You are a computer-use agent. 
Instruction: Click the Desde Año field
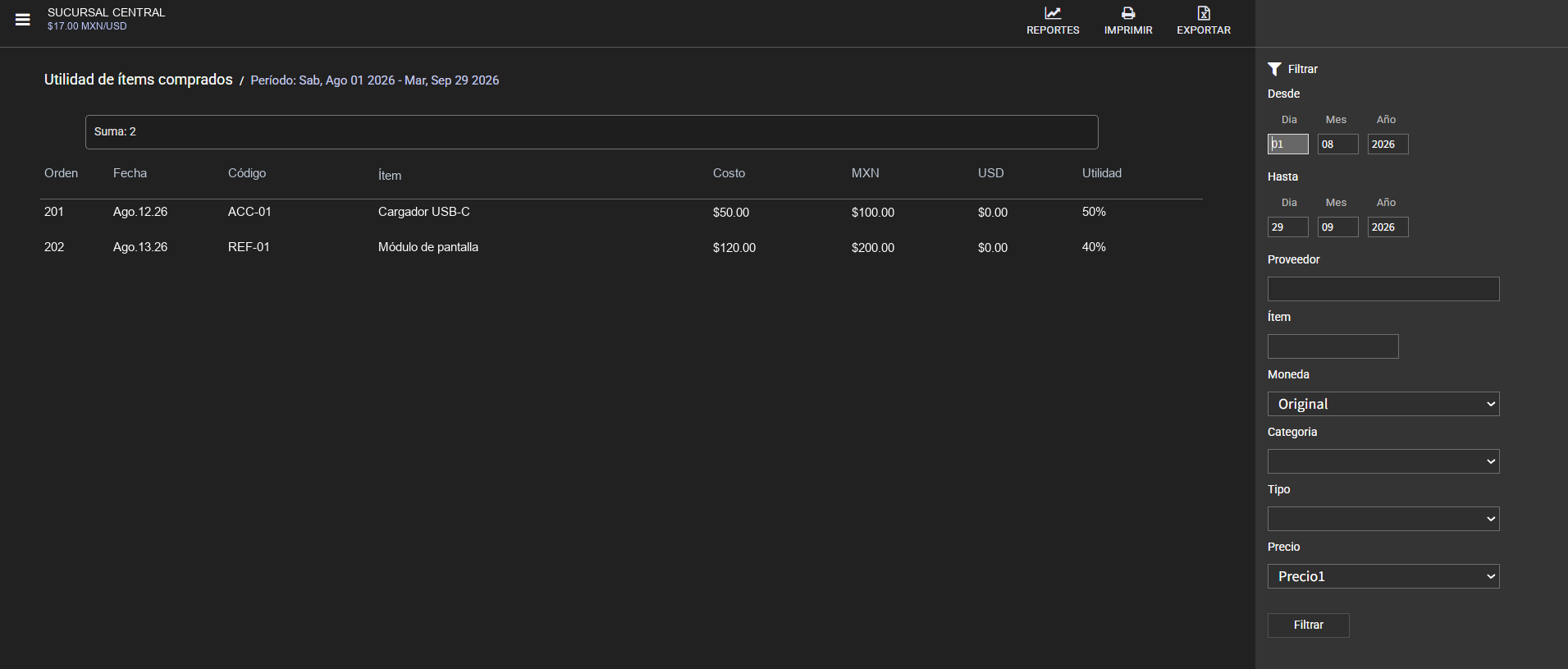coord(1388,144)
